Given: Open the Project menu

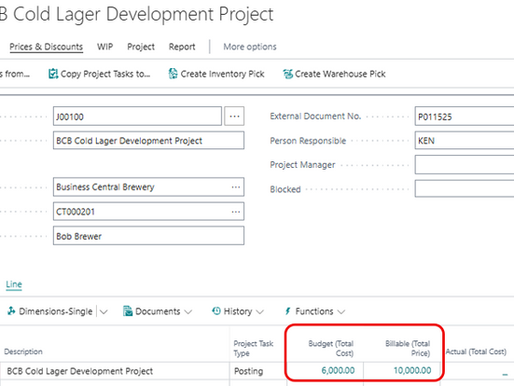Looking at the screenshot, I should tap(141, 47).
